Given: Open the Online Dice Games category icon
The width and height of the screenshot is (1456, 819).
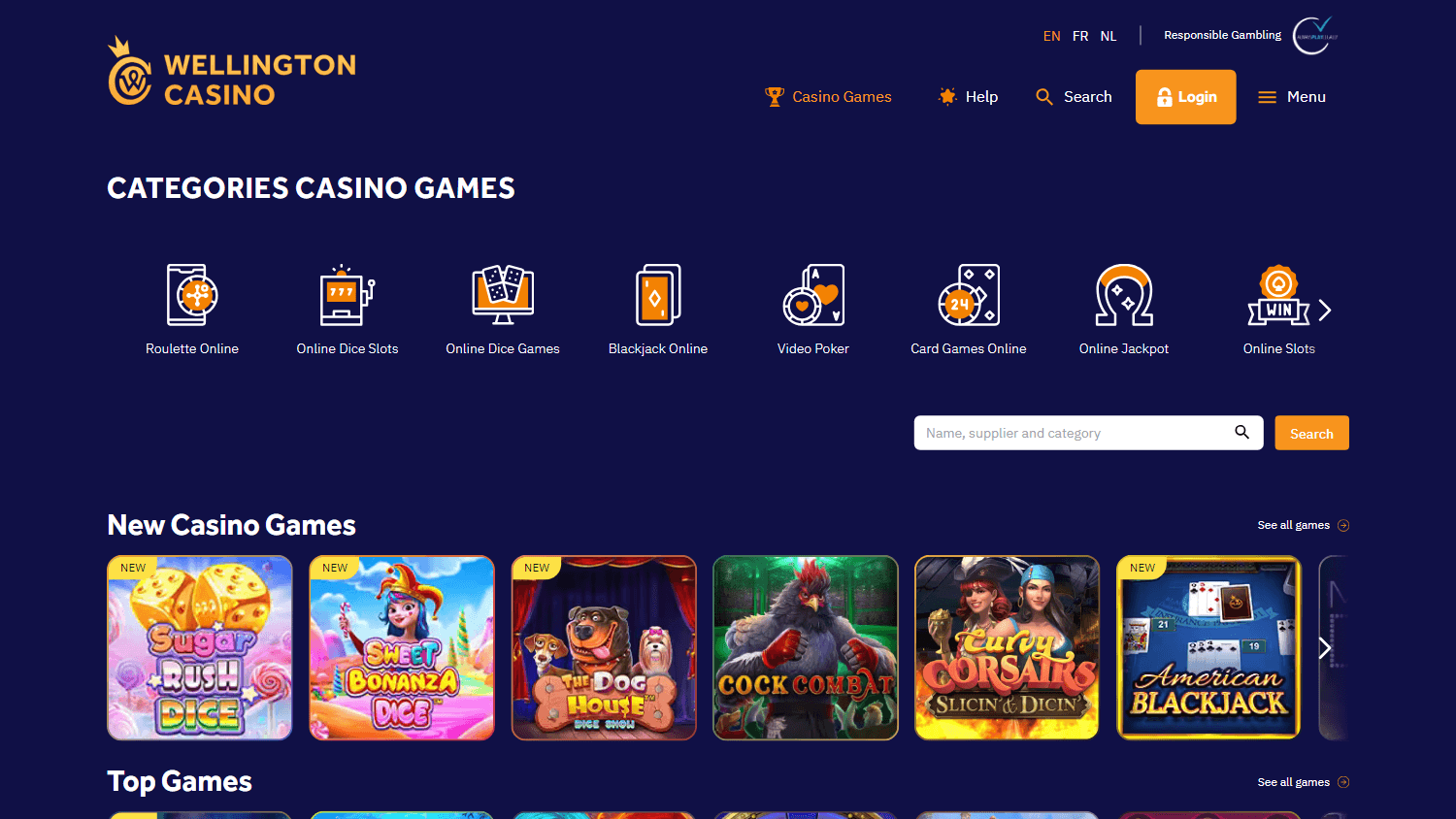Looking at the screenshot, I should 503,295.
